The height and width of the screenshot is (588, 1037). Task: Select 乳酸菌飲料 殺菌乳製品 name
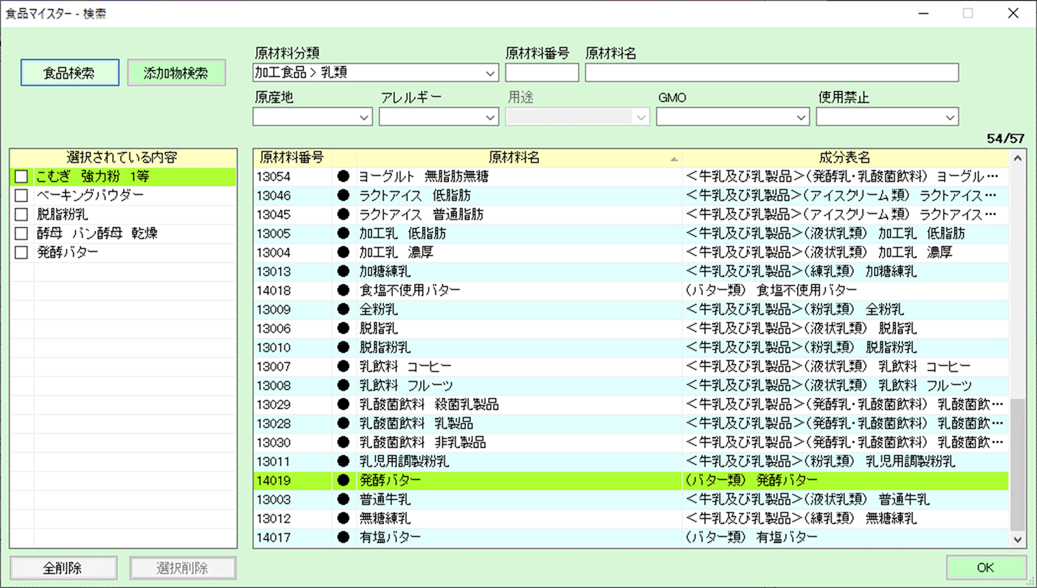429,404
